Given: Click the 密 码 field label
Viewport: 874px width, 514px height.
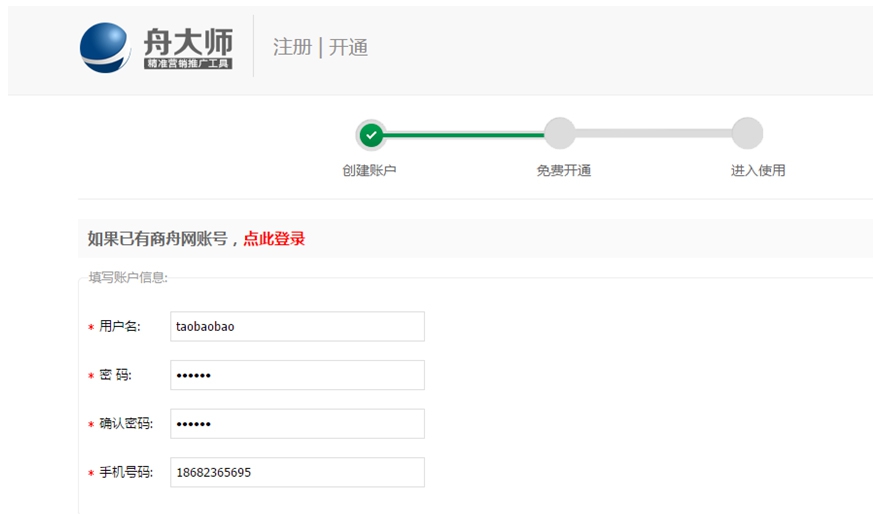Looking at the screenshot, I should pos(115,375).
